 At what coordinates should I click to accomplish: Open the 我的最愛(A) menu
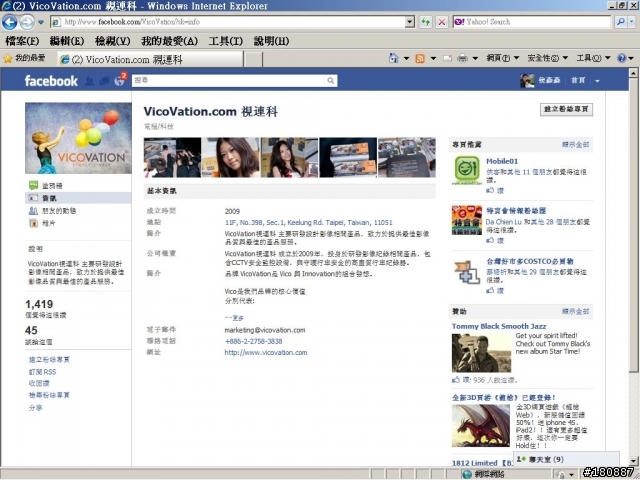tap(169, 41)
